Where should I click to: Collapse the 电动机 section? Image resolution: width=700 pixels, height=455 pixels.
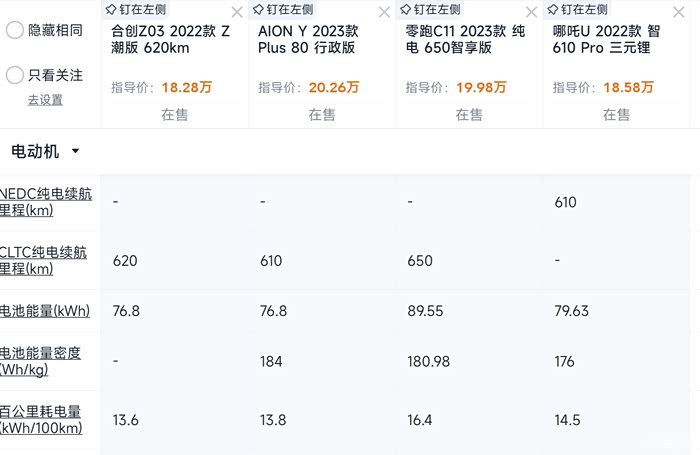pos(75,152)
